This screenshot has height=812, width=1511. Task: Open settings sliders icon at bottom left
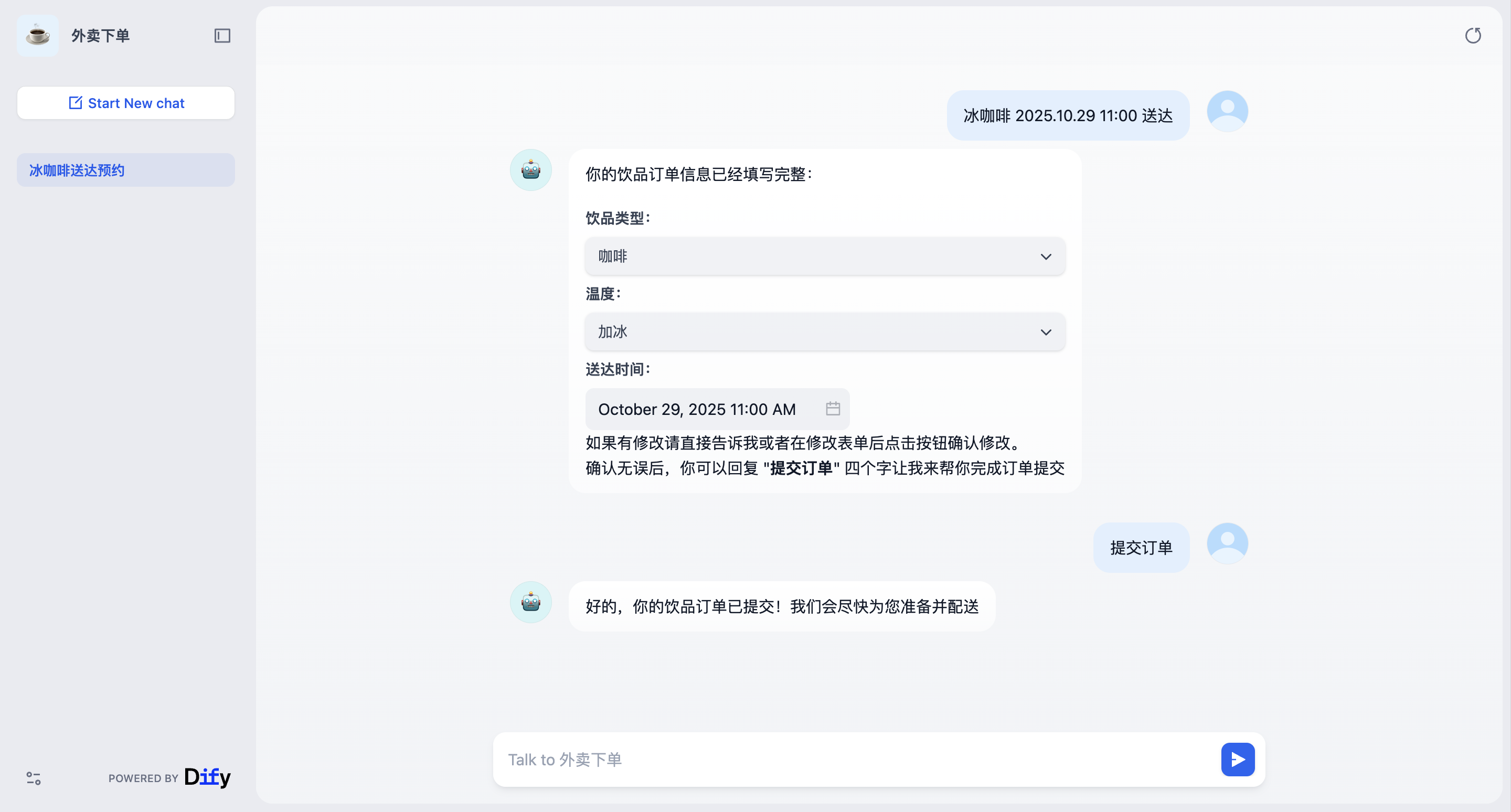point(34,778)
